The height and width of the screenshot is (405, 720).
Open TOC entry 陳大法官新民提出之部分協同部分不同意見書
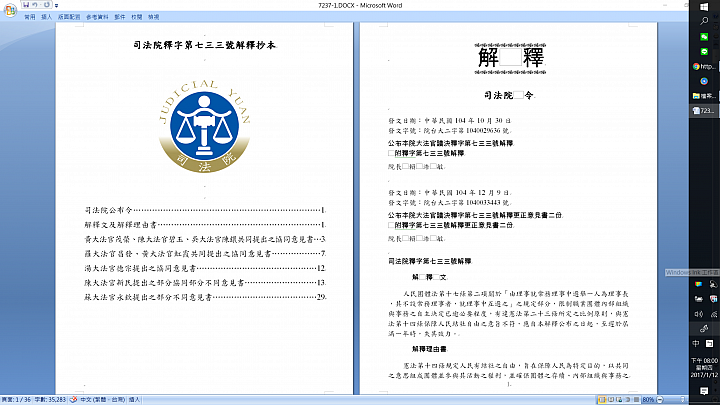click(x=205, y=283)
